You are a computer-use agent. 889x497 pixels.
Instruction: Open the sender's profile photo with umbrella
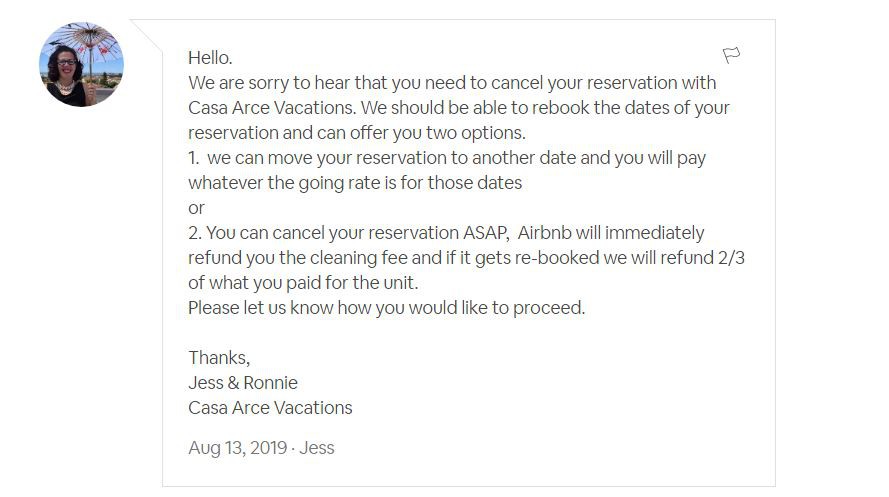[x=81, y=64]
